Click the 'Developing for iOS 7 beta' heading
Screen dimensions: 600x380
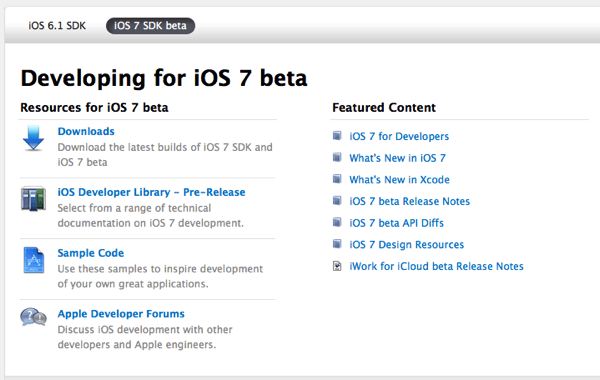164,78
